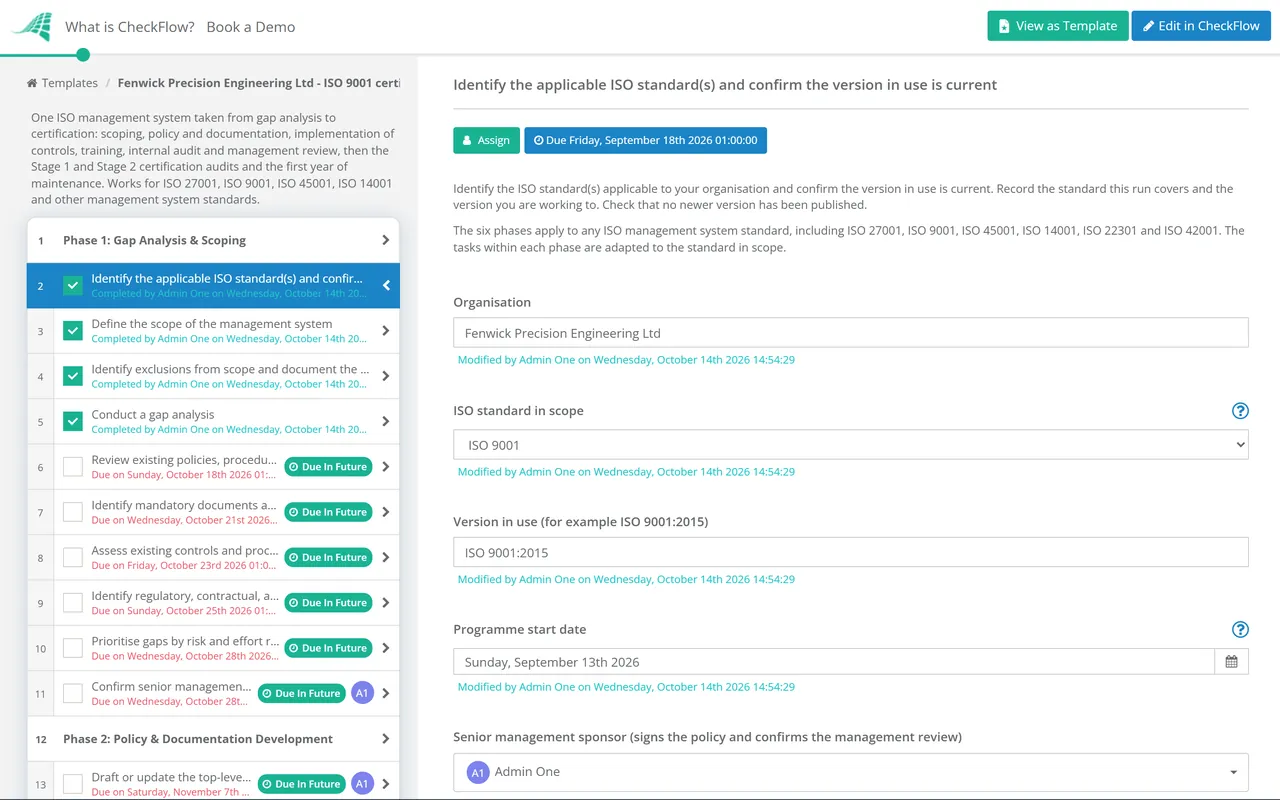Click Due In Future badge on task 6
1280x800 pixels.
[328, 467]
